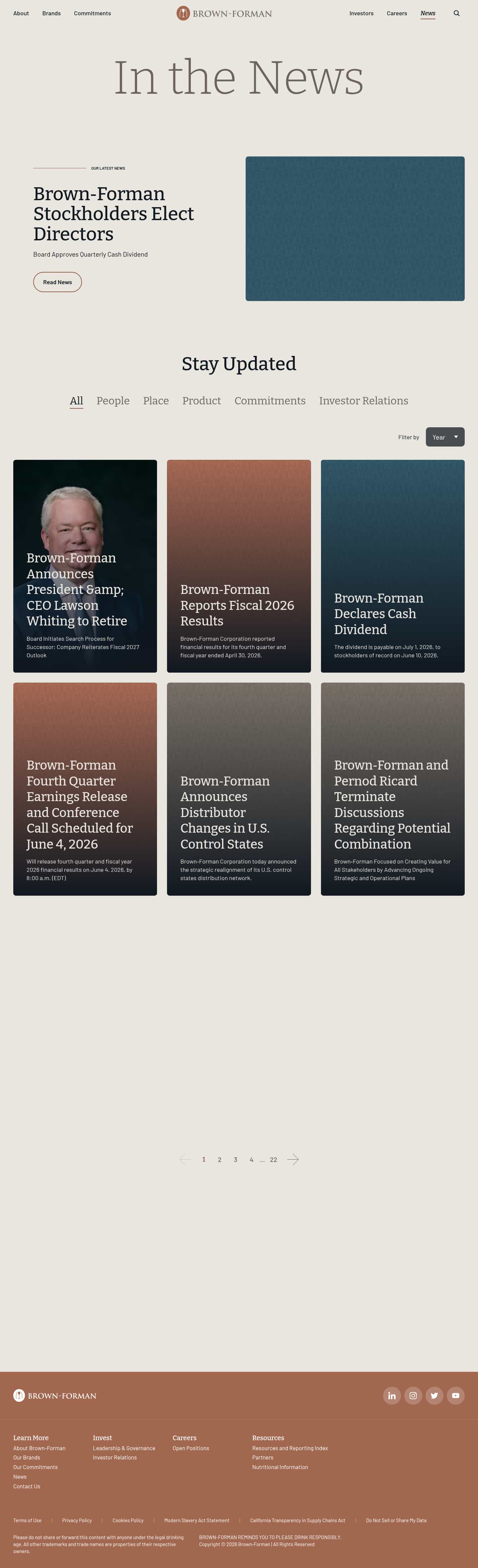Open Careers in the top navigation
The height and width of the screenshot is (1568, 478).
pos(397,13)
